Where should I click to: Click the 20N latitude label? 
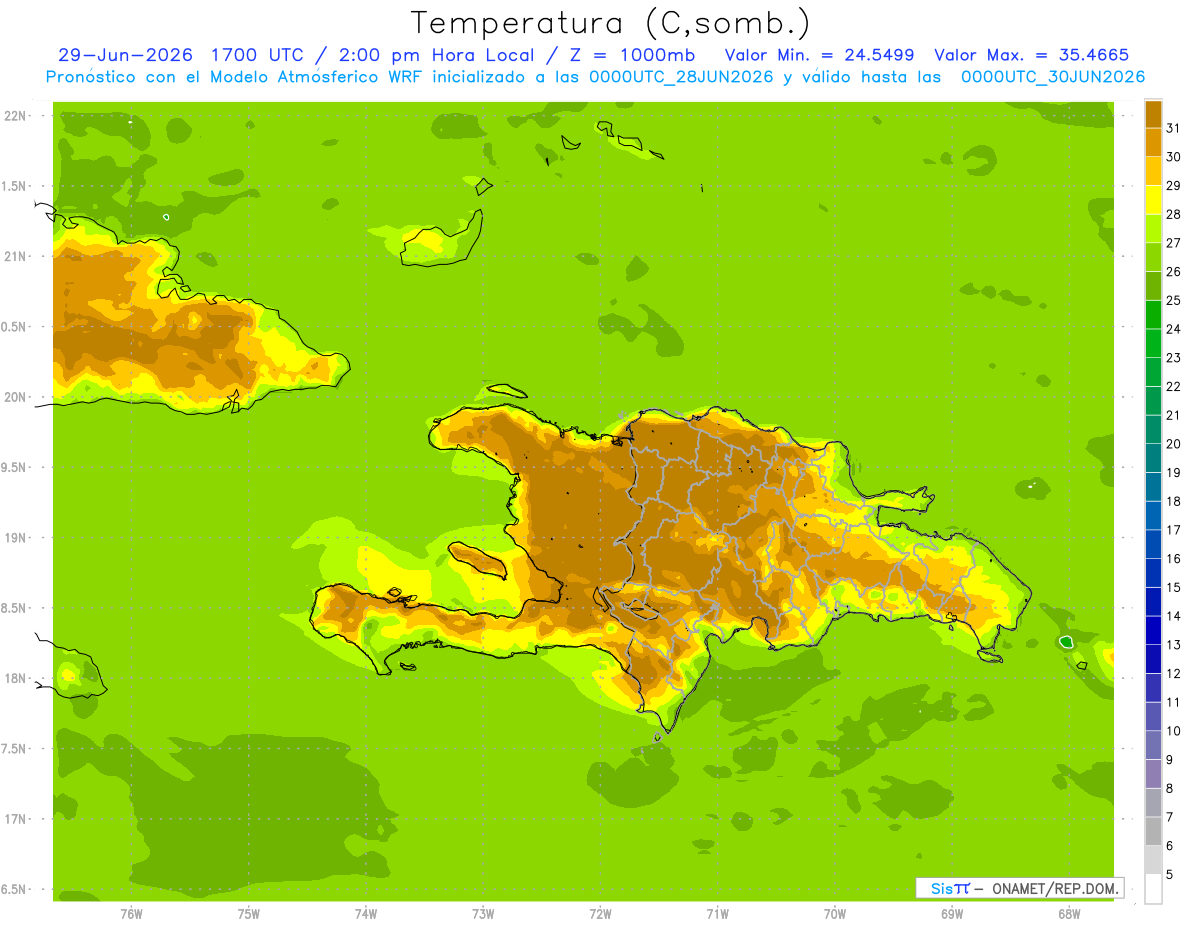15,397
